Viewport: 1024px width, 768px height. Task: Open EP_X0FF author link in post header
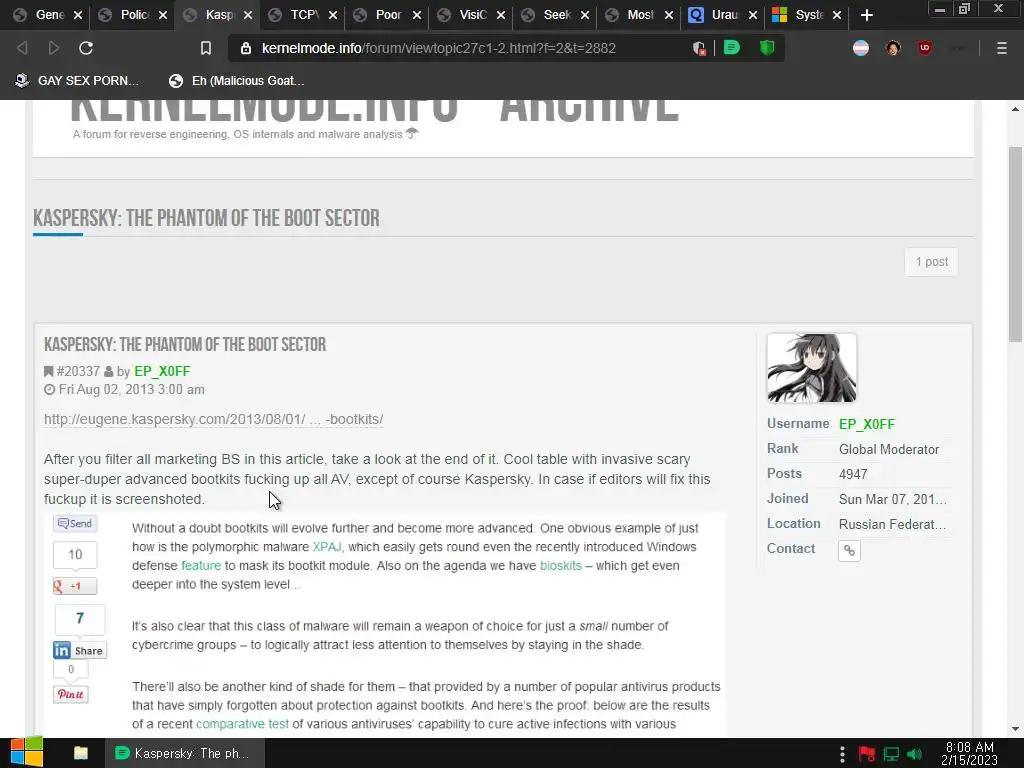point(162,372)
